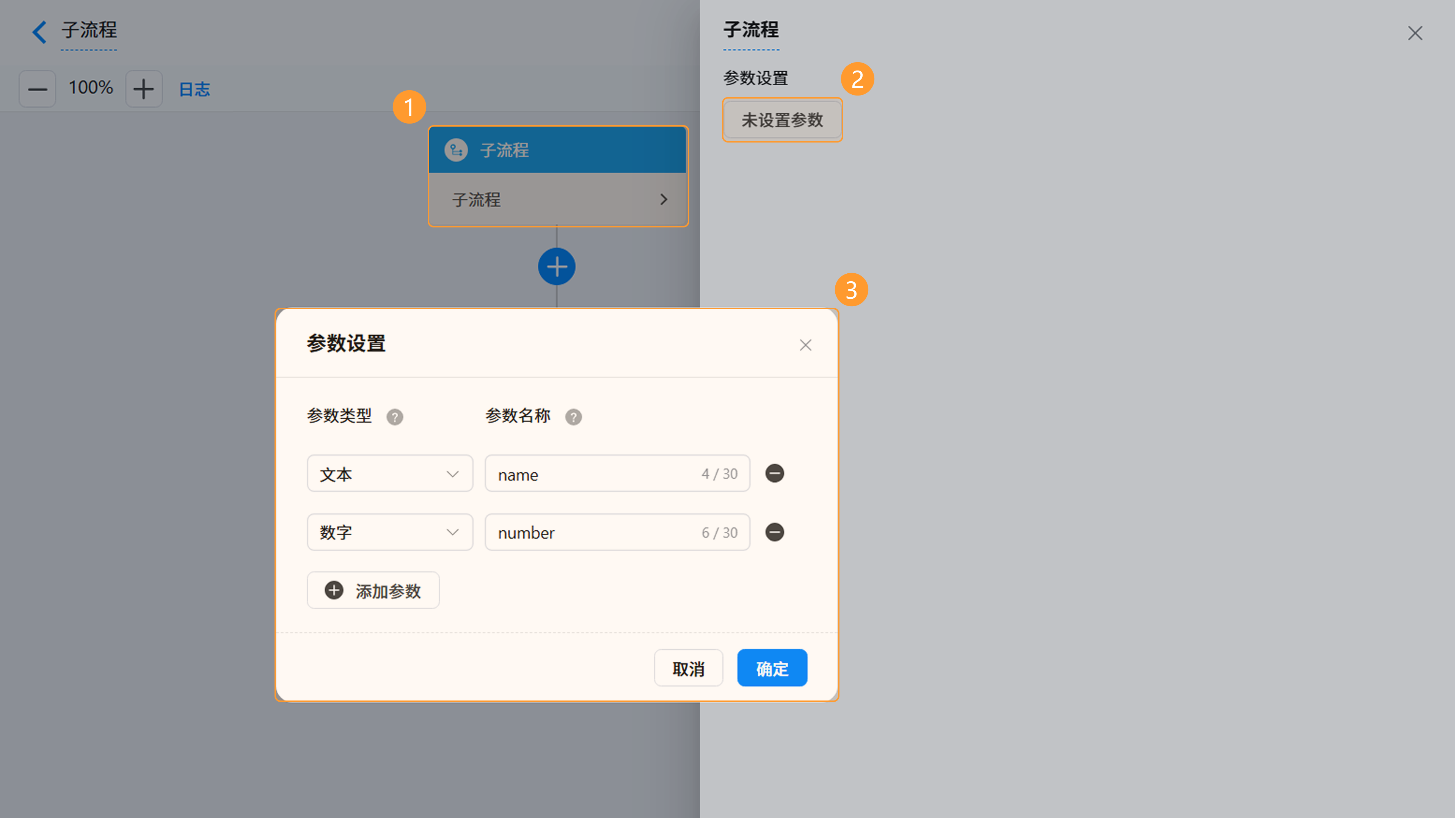
Task: Remove the number parameter row
Action: [774, 532]
